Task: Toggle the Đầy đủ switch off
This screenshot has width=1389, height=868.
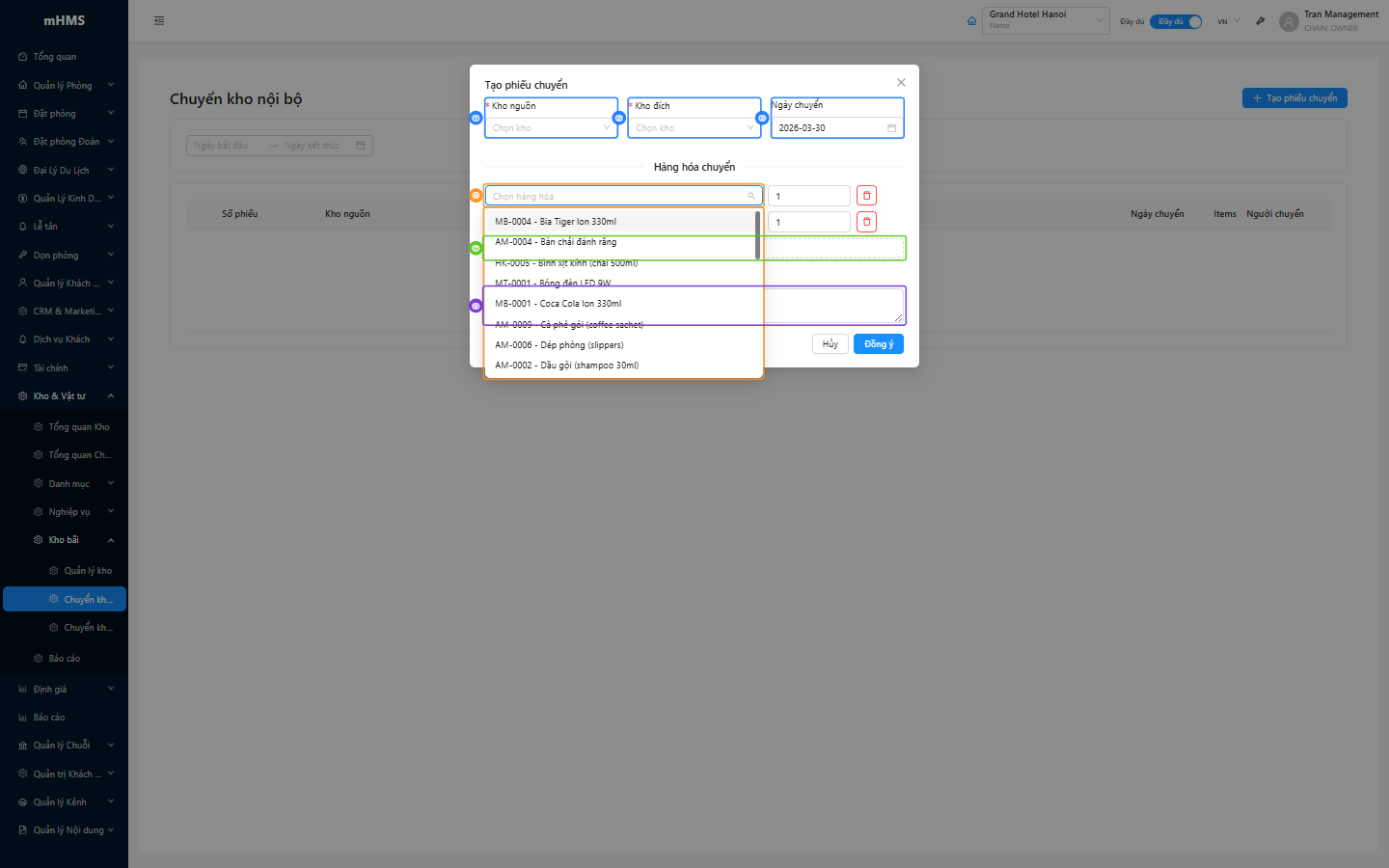Action: click(1176, 21)
